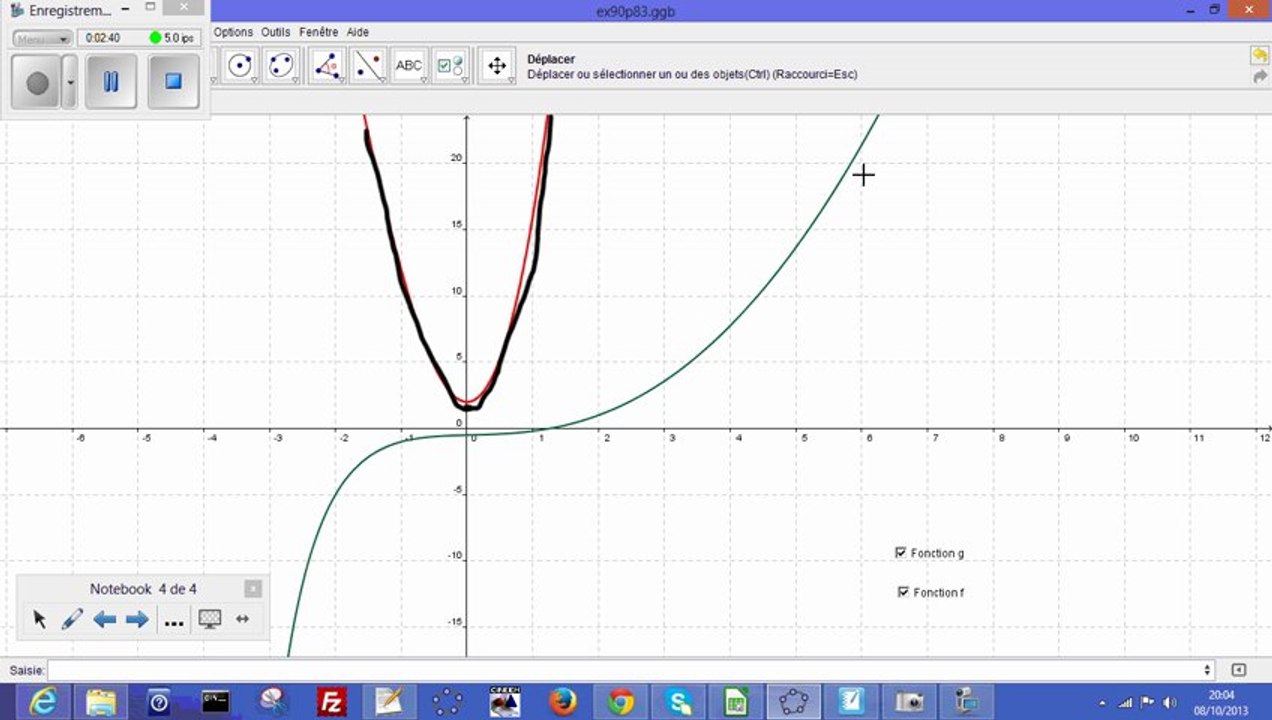Go to next Notebook page
The image size is (1272, 720).
point(137,620)
